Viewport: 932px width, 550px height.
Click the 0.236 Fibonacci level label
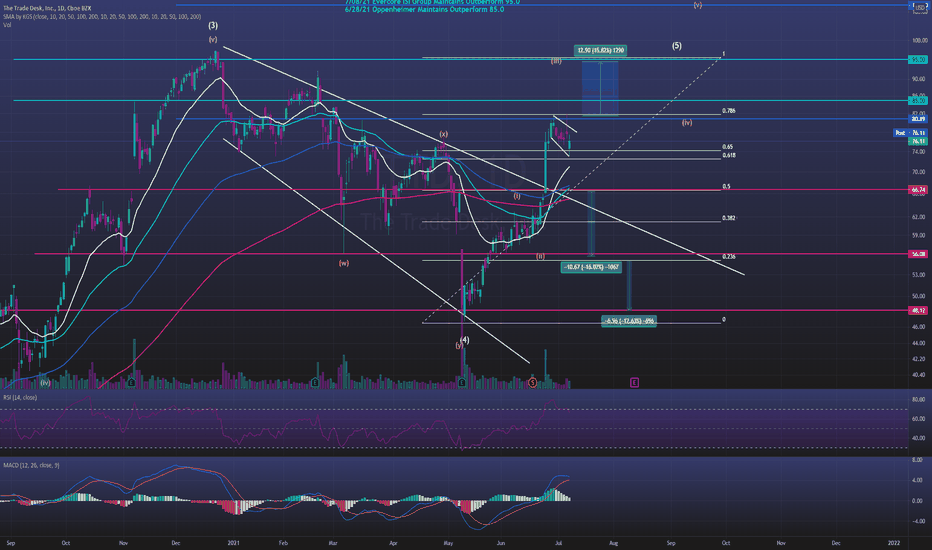729,257
